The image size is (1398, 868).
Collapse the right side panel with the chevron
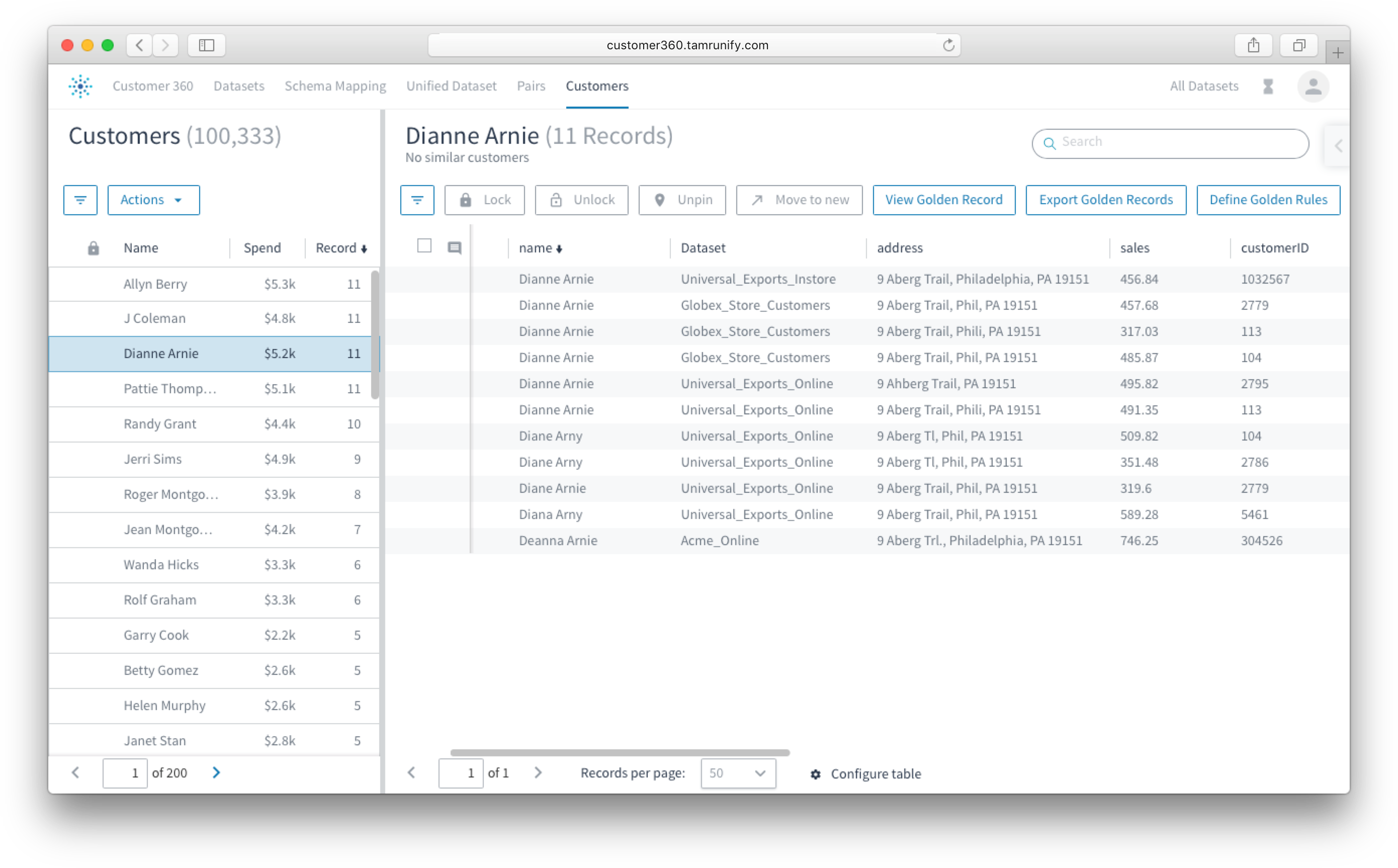point(1338,146)
